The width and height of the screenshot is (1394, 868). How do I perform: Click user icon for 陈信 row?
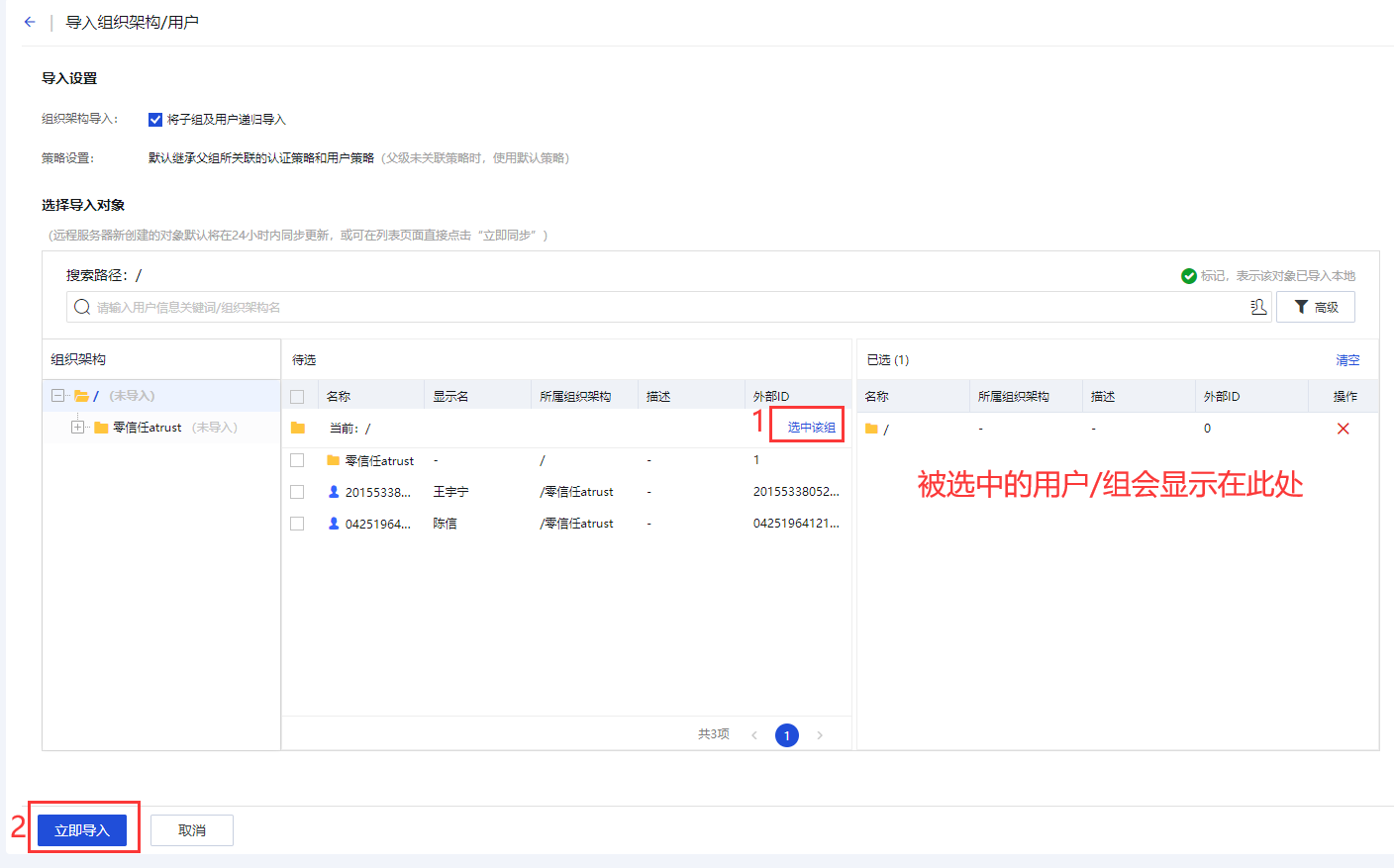coord(334,524)
